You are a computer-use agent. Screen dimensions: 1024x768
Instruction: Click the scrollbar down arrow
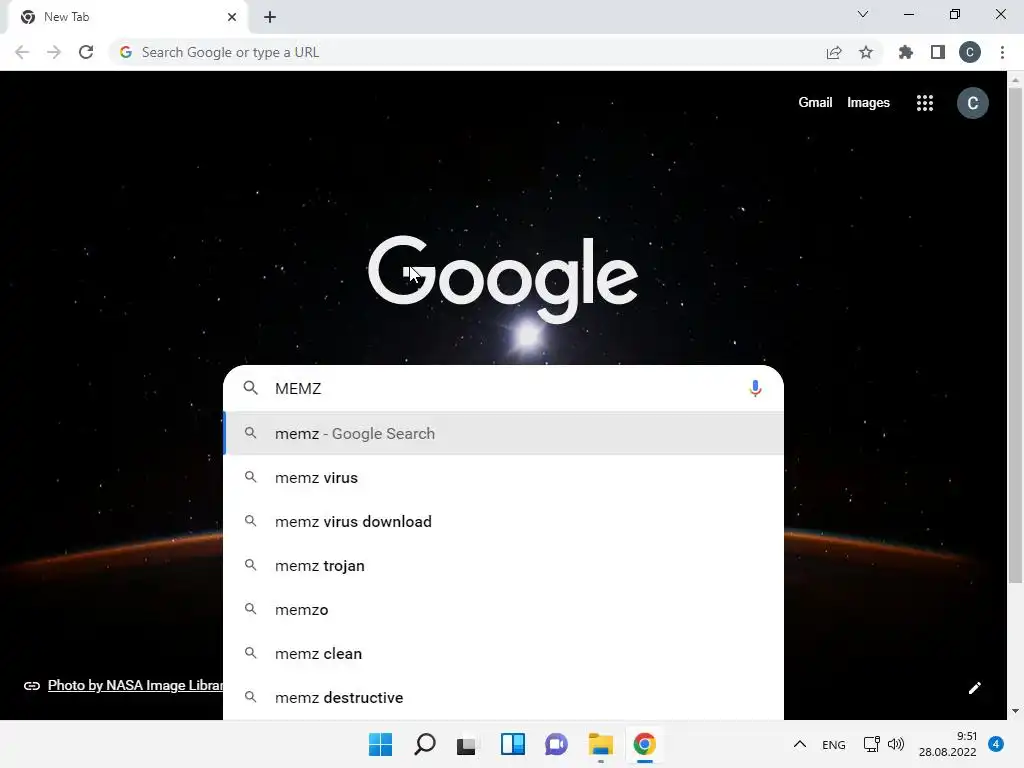(1015, 711)
